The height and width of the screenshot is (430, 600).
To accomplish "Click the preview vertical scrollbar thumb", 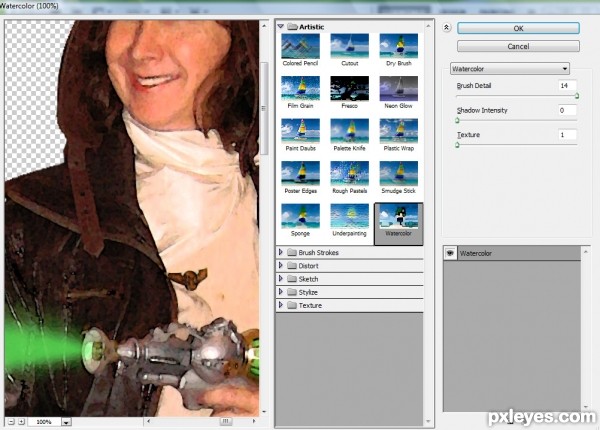I will 264,109.
